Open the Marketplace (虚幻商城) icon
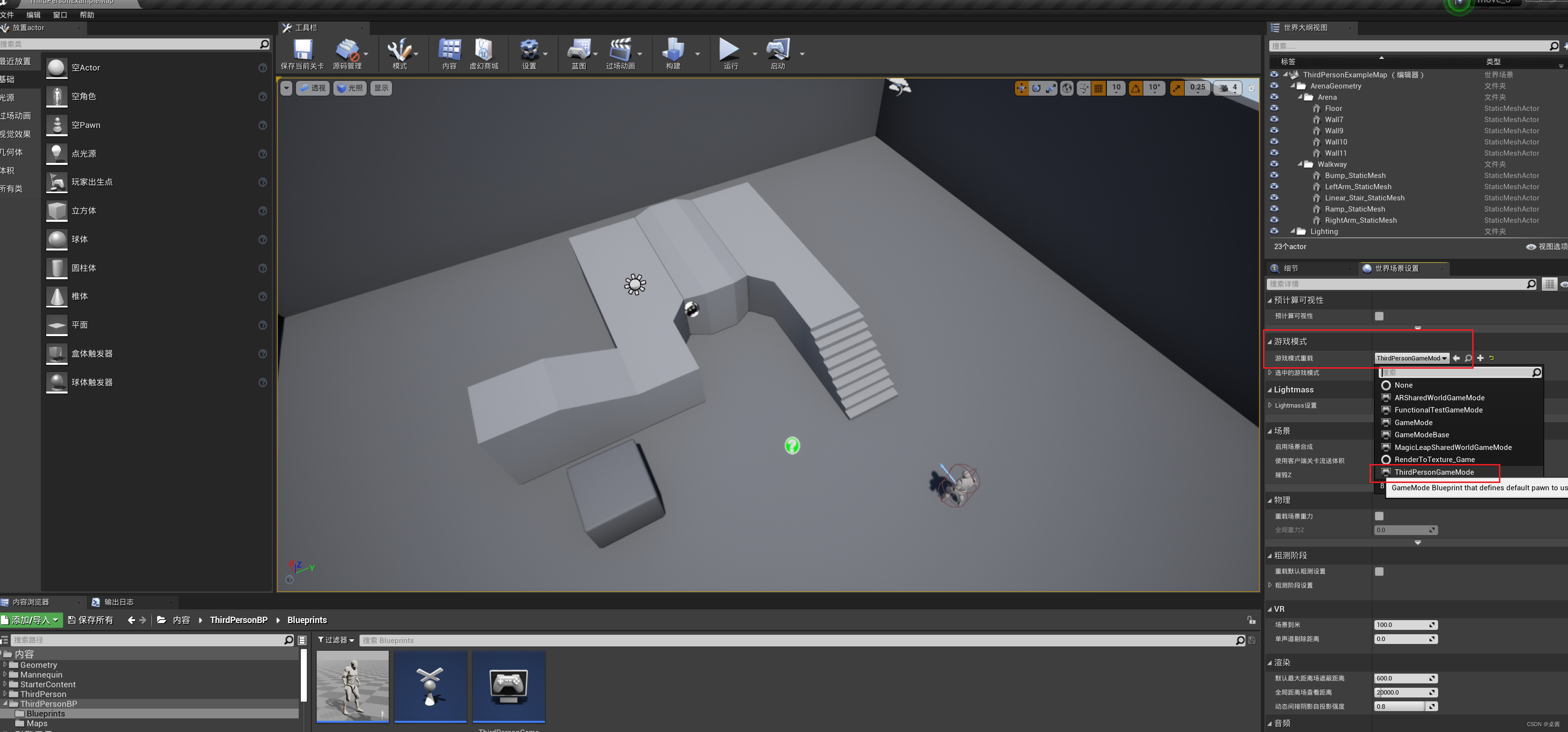Screen dimensions: 1568x732 click(483, 51)
